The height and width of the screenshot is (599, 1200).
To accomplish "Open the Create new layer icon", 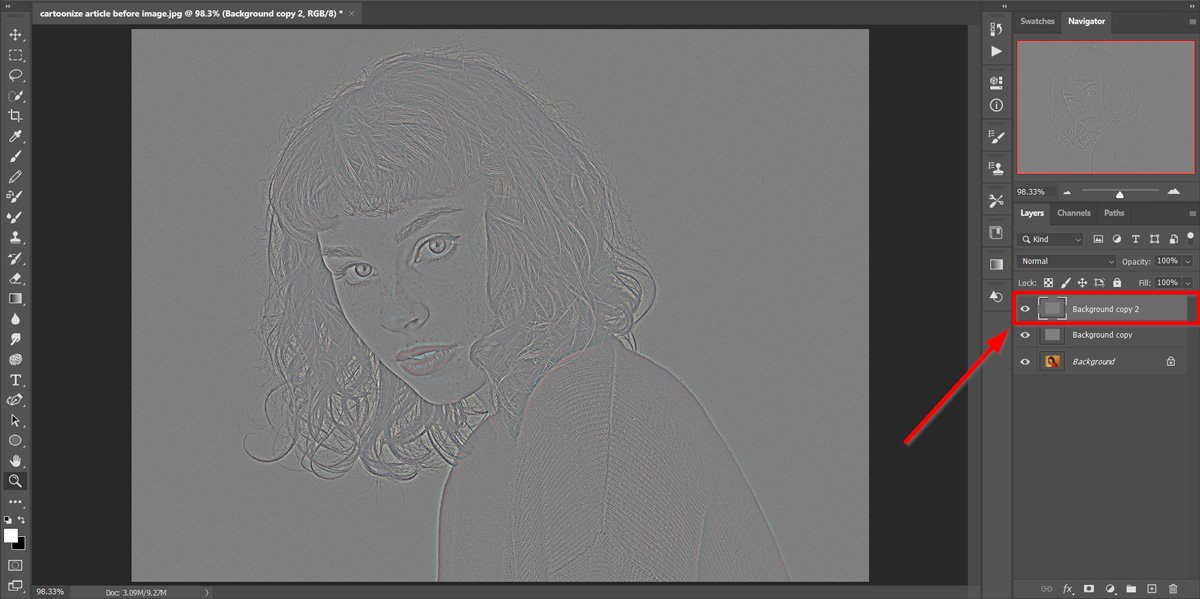I will coord(1151,589).
